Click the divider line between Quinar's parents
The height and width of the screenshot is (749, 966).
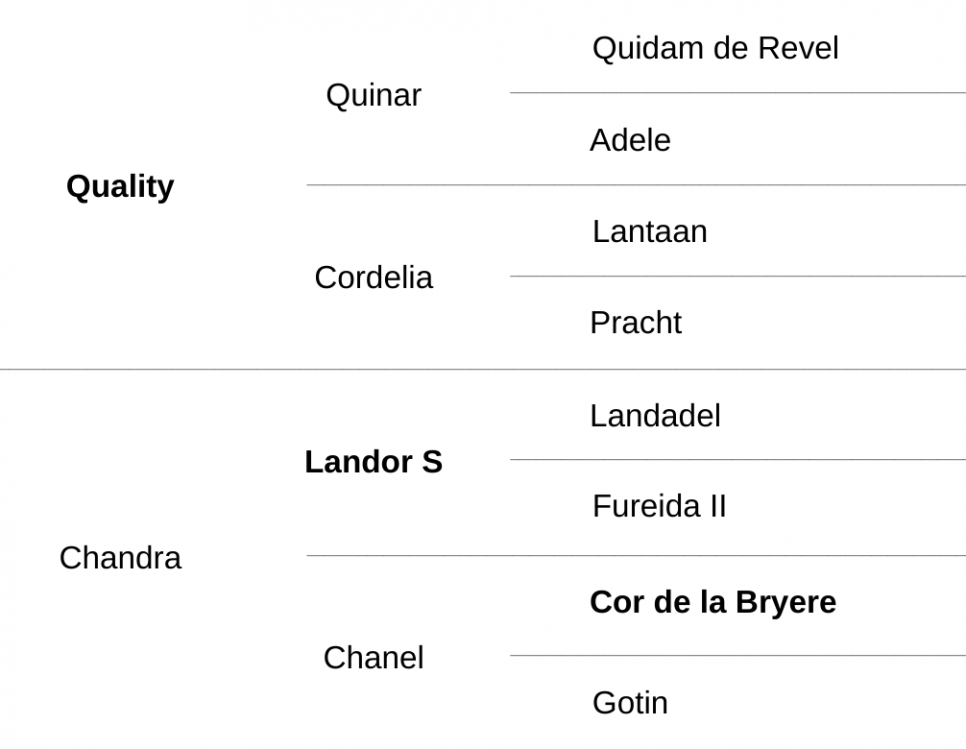tap(737, 93)
